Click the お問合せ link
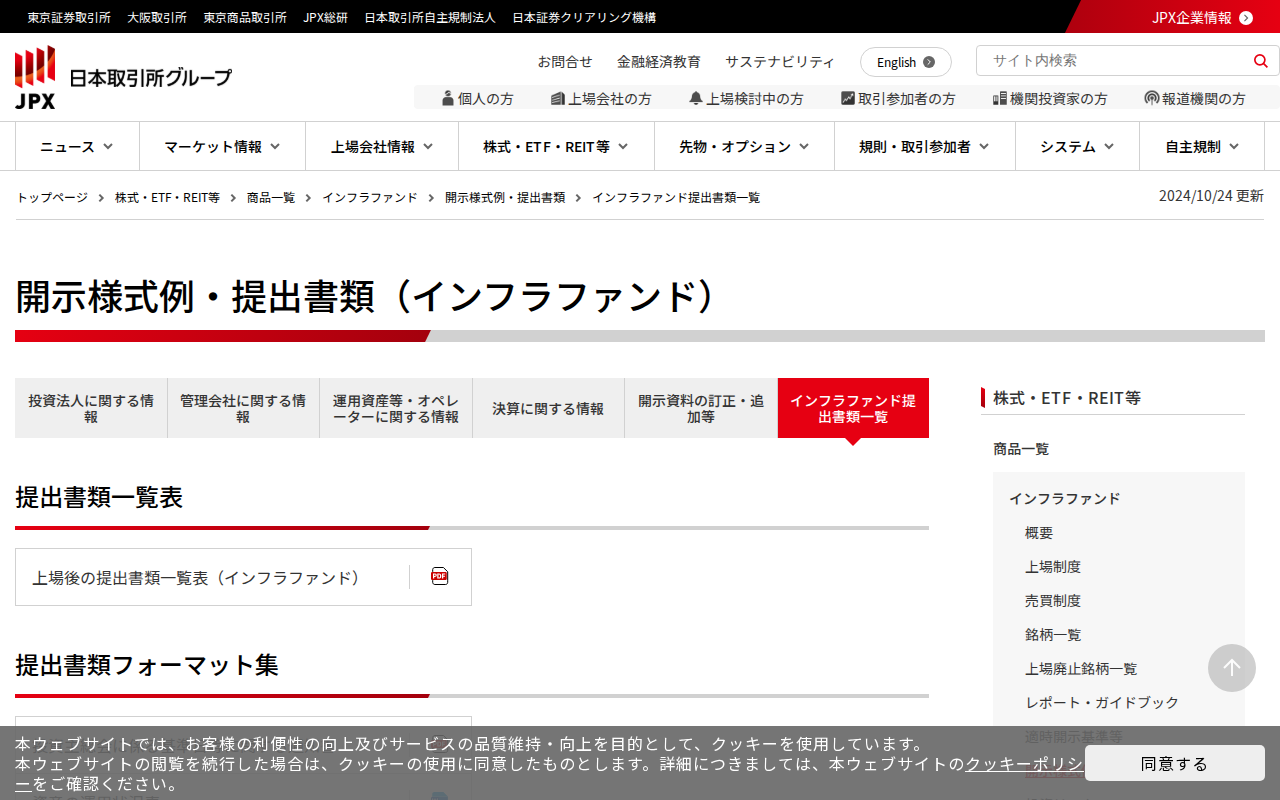 tap(565, 61)
